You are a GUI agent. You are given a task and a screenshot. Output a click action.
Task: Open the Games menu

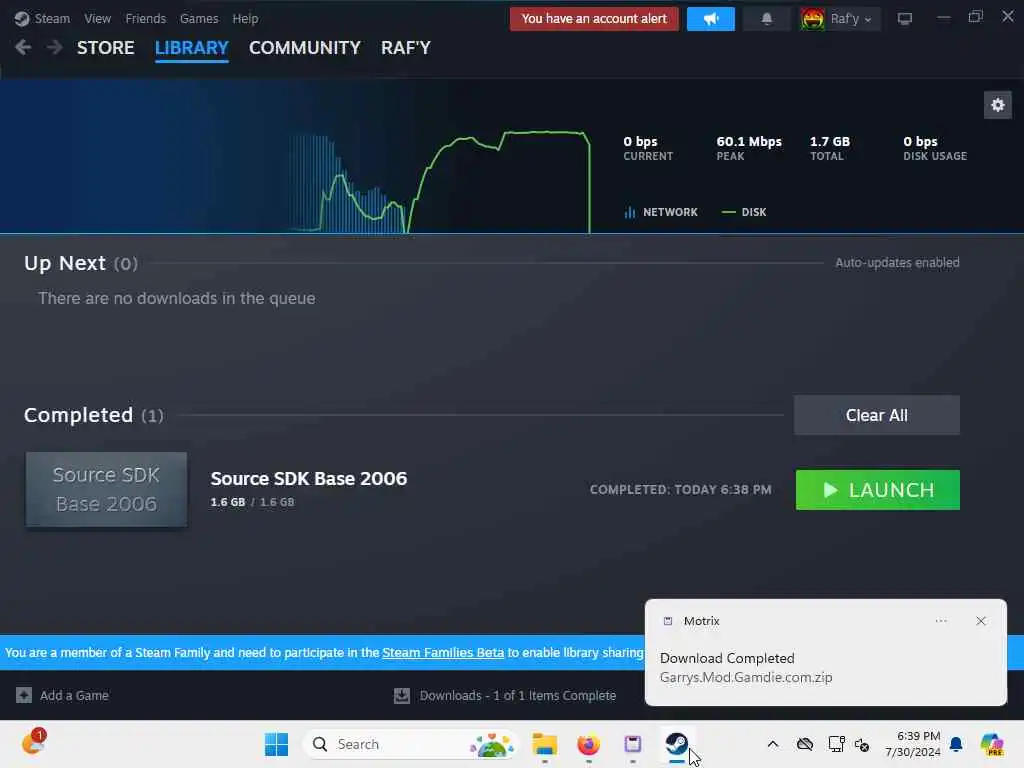point(199,18)
